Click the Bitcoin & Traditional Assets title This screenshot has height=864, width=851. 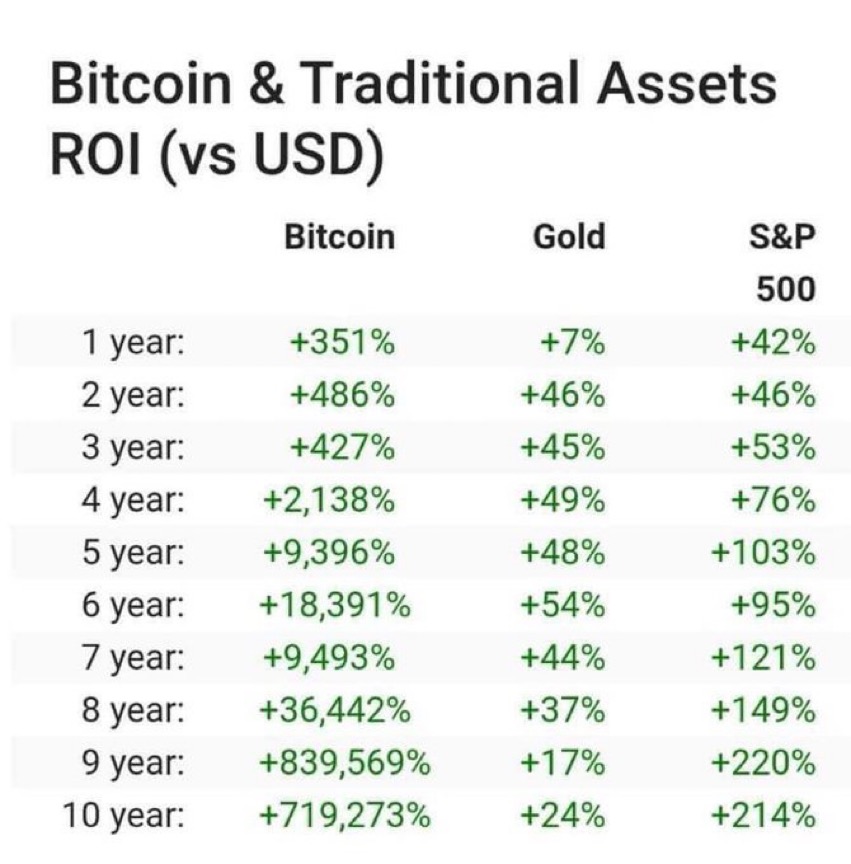click(413, 84)
